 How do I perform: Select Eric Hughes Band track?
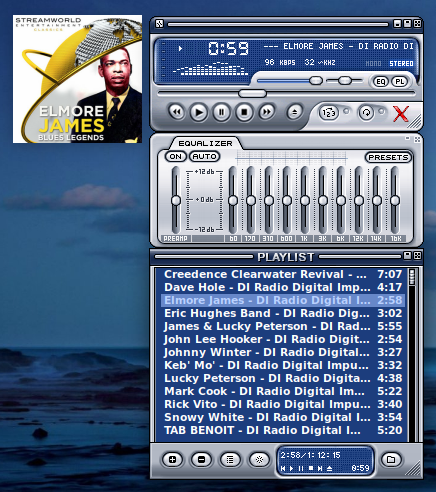pyautogui.click(x=283, y=313)
